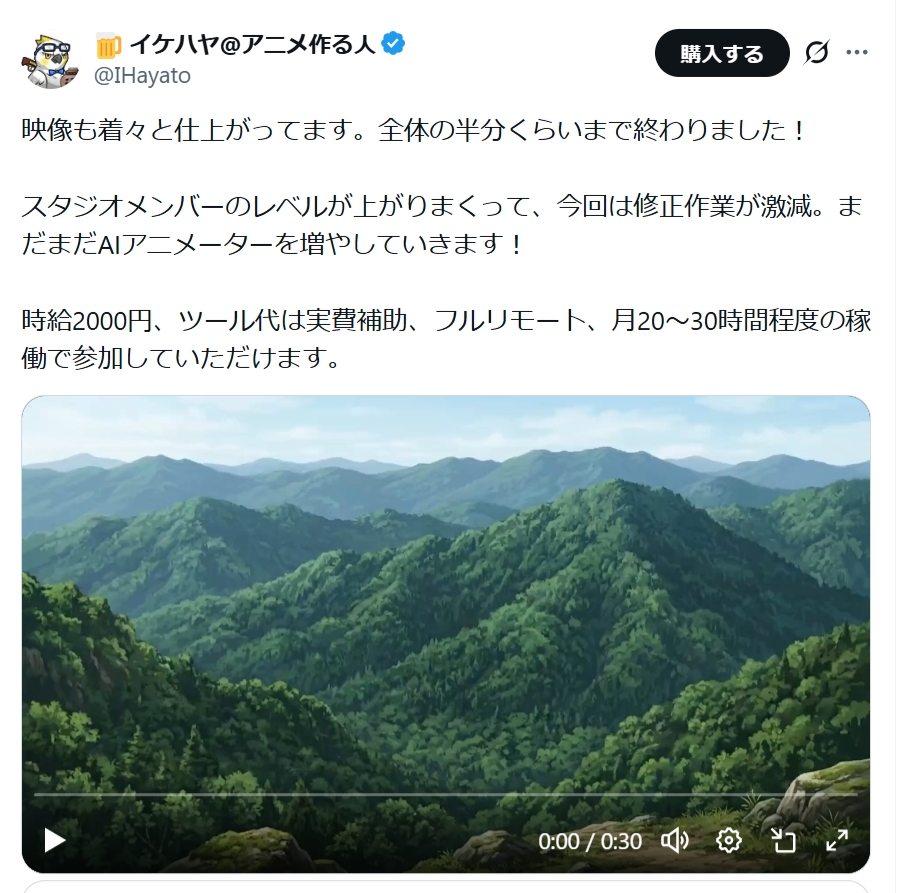Seek along the video progress bar

pos(445,795)
